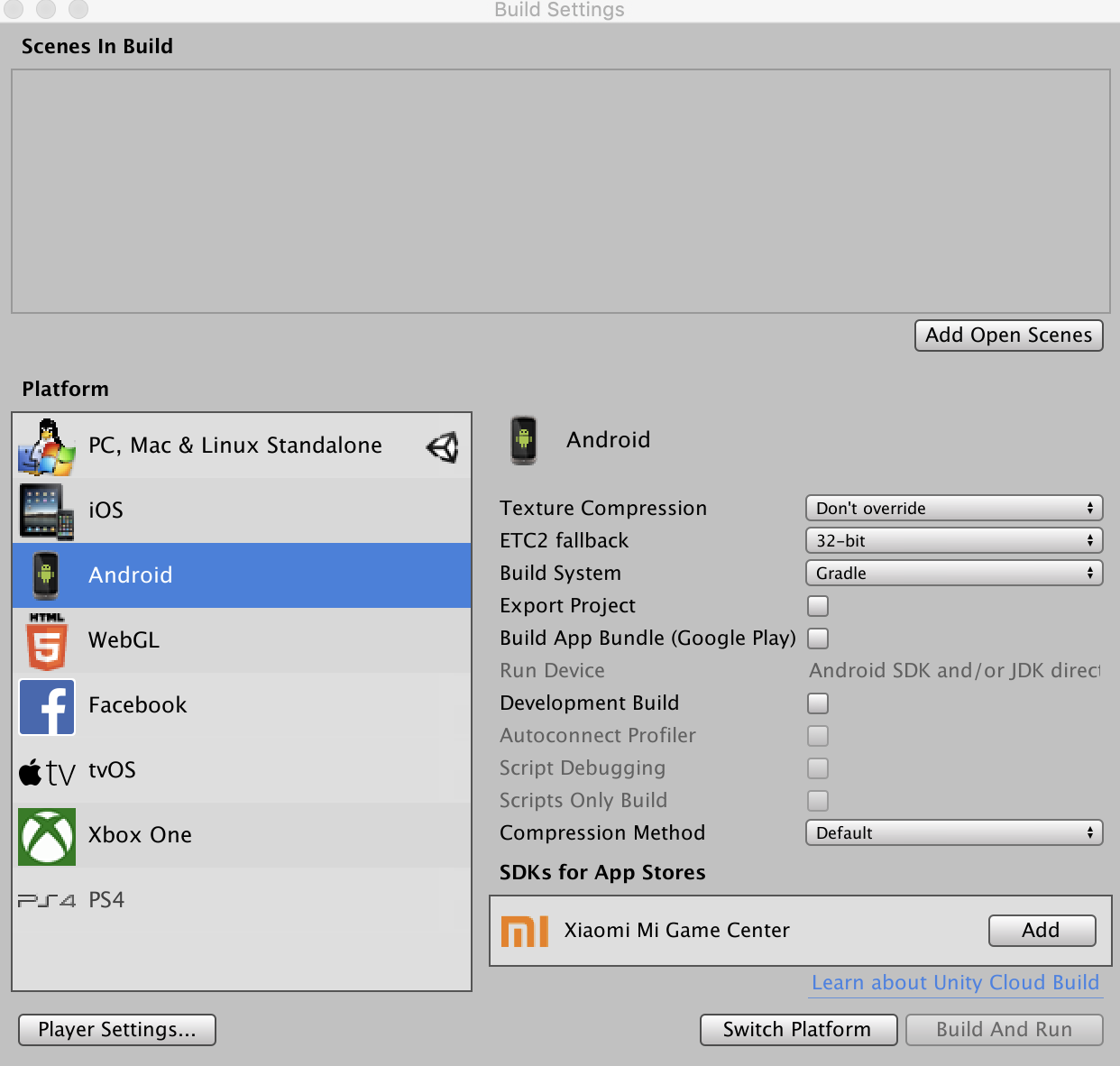The image size is (1120, 1066).
Task: Open Player Settings
Action: pos(117,1030)
